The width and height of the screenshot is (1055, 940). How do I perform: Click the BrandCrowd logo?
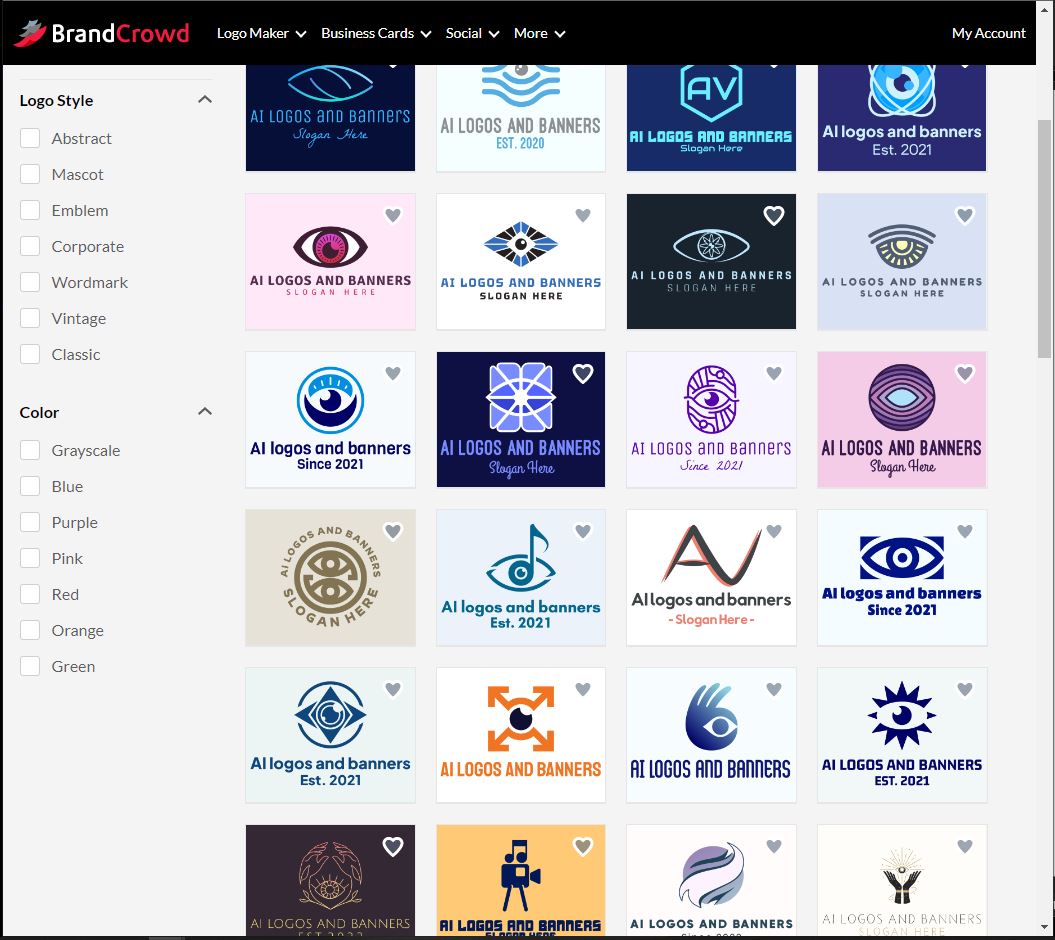pyautogui.click(x=102, y=33)
